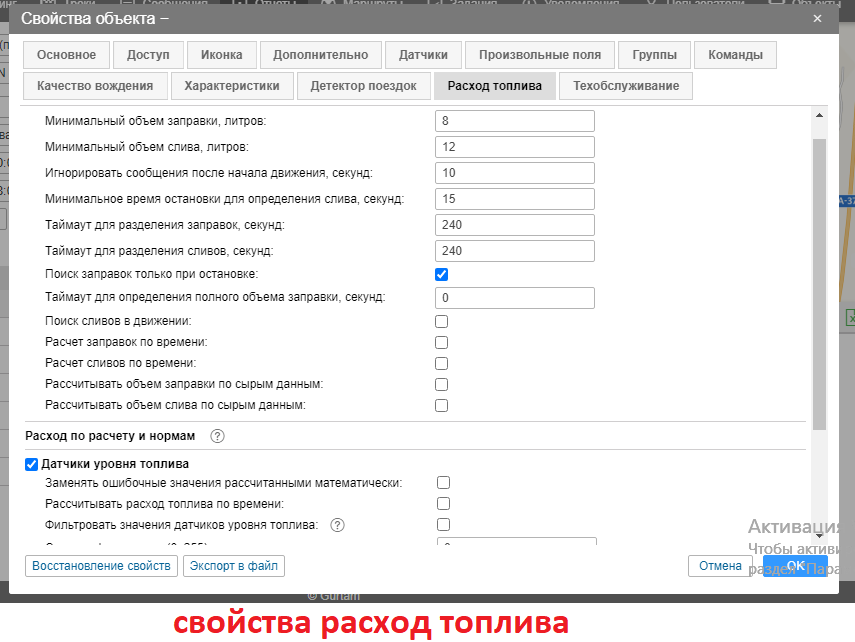Click help icon beside Фильтровать значения датчиков

(x=337, y=525)
